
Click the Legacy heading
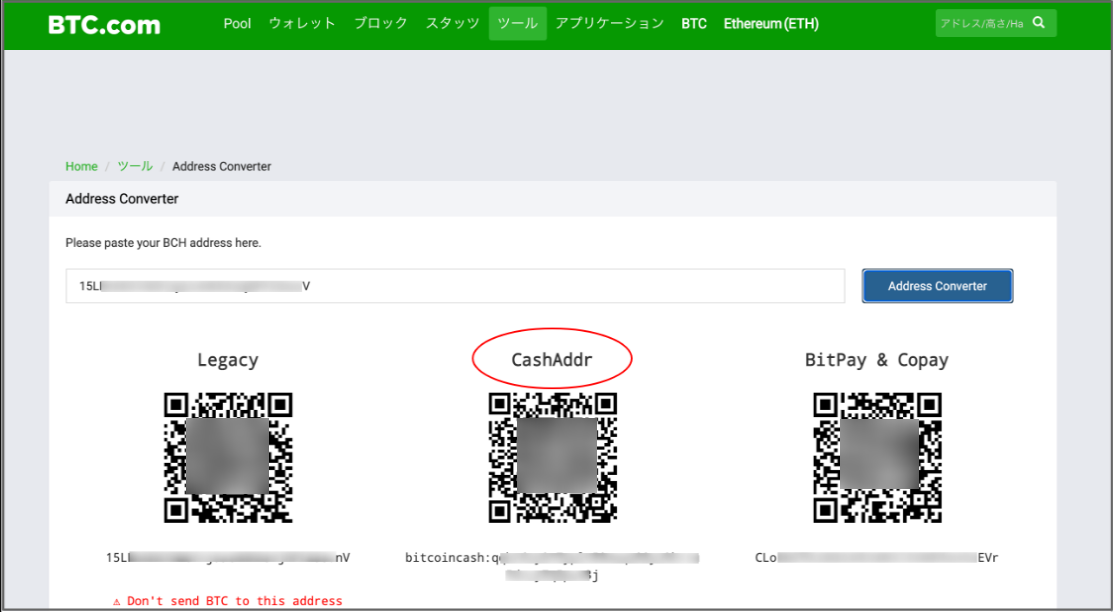click(228, 360)
